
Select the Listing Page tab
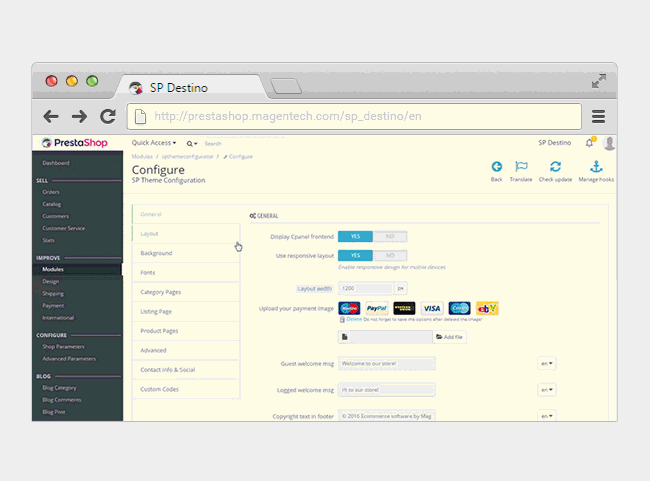click(186, 311)
